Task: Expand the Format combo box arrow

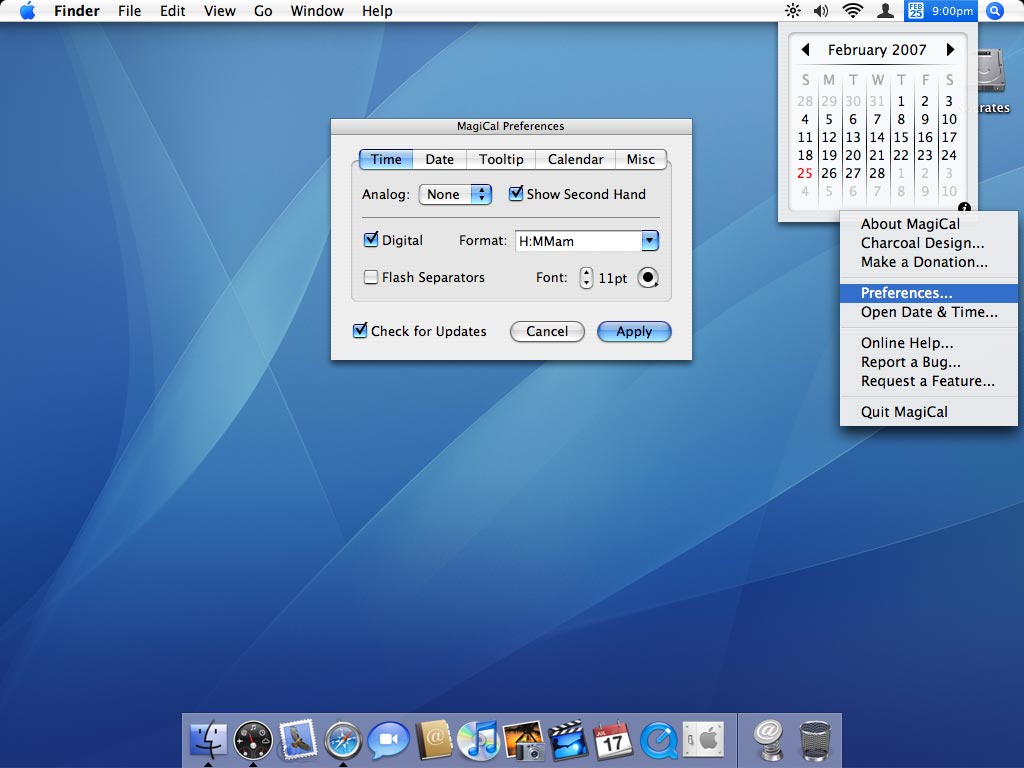Action: click(650, 241)
